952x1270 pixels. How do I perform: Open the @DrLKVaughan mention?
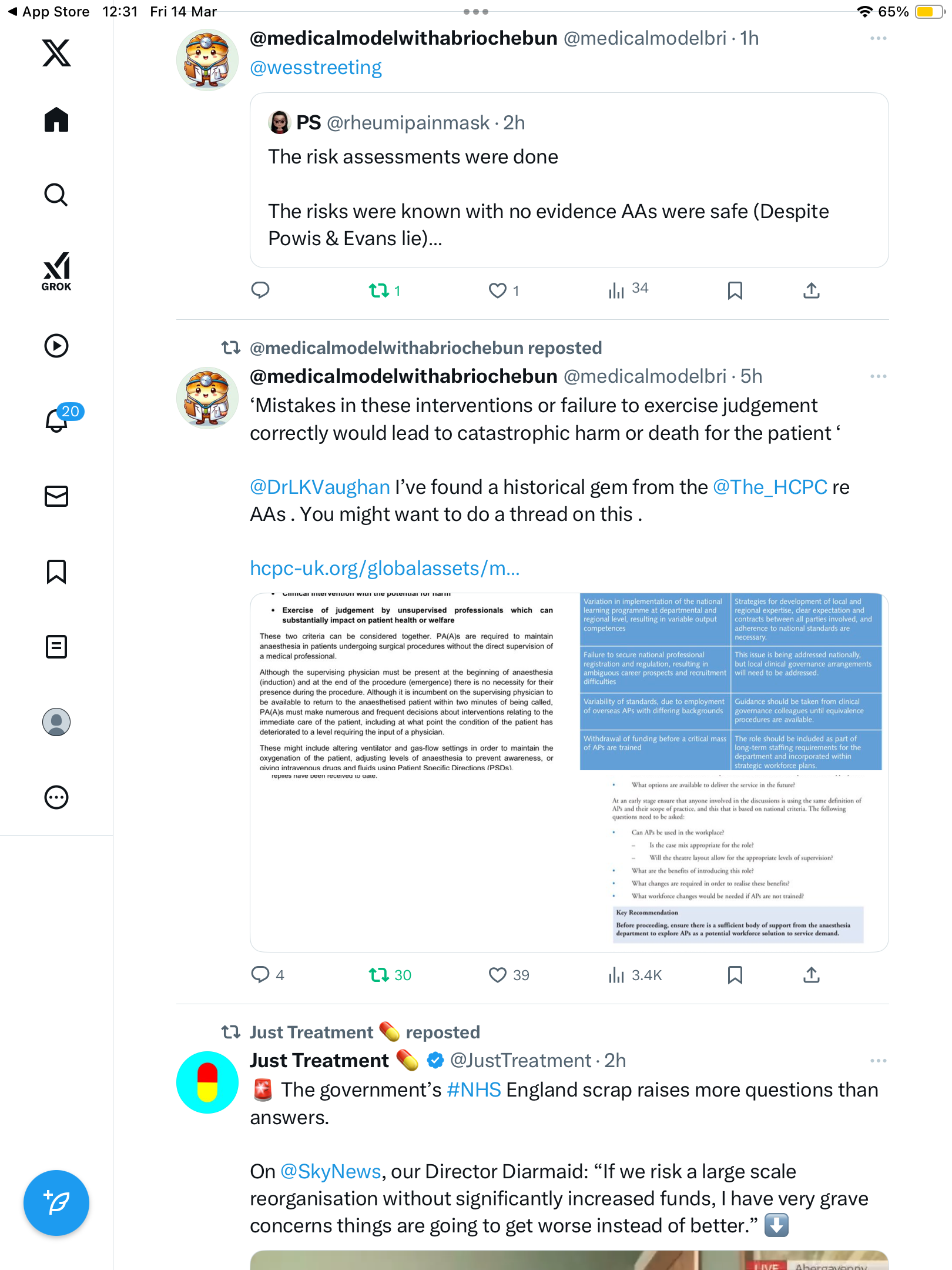(x=320, y=487)
